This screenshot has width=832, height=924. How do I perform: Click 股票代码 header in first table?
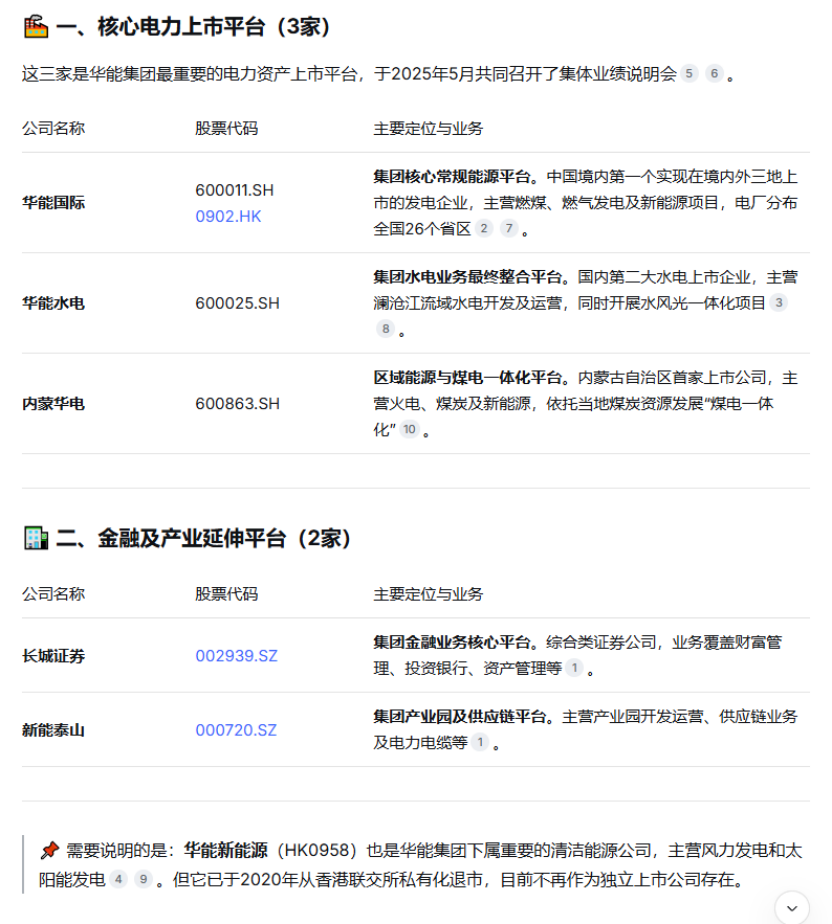pyautogui.click(x=227, y=128)
